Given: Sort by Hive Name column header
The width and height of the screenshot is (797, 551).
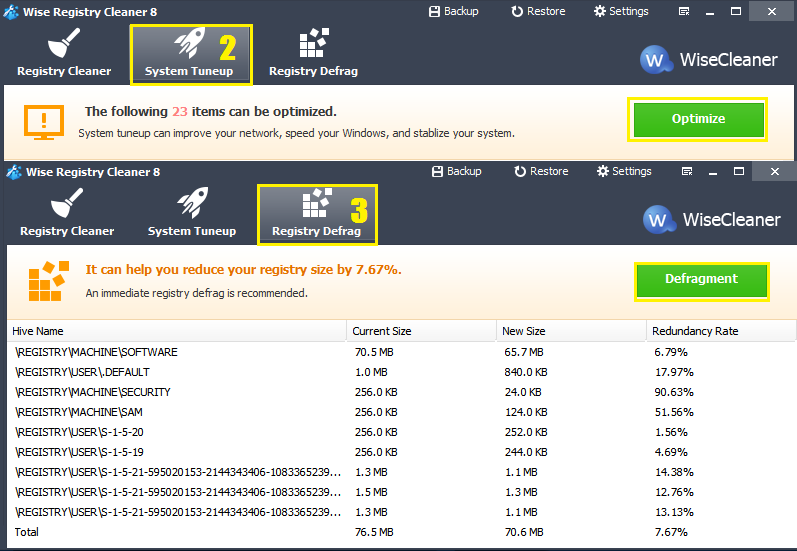Looking at the screenshot, I should coord(176,331).
